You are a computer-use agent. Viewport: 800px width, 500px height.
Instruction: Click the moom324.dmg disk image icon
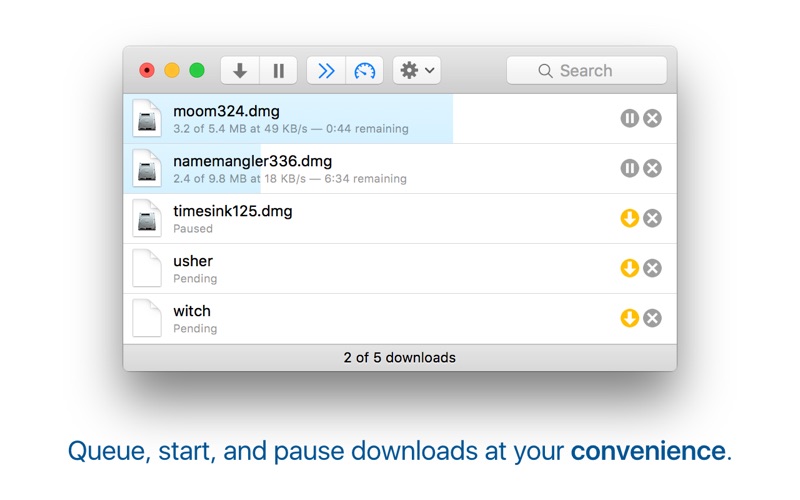(x=147, y=118)
